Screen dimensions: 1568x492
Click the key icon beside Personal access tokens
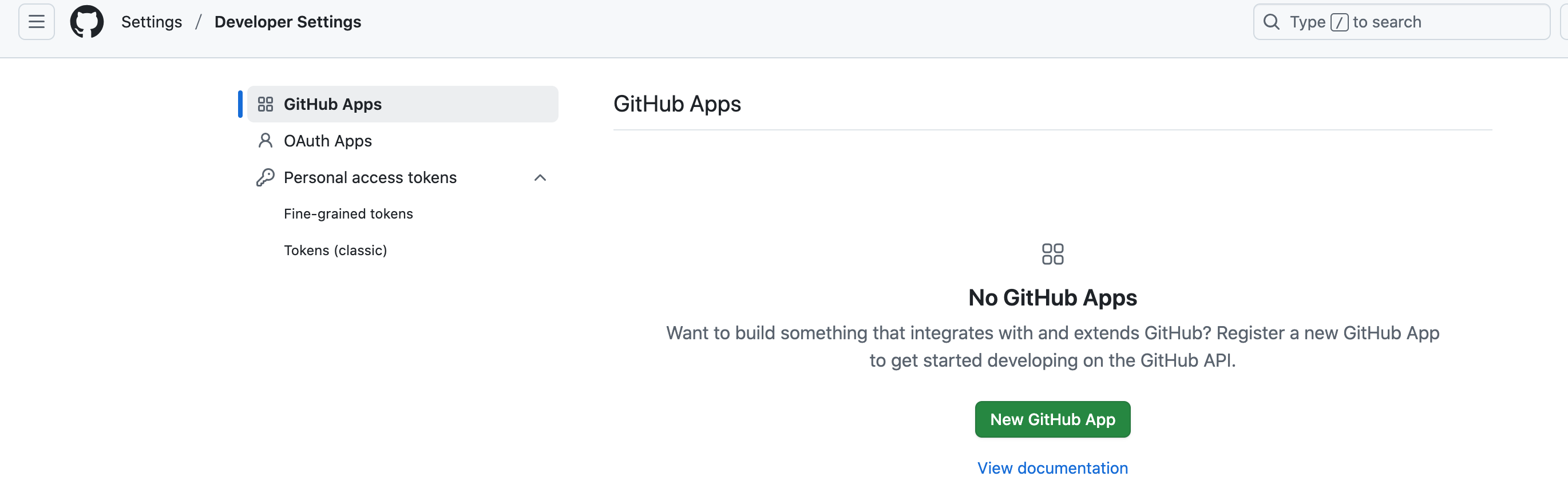pos(266,177)
